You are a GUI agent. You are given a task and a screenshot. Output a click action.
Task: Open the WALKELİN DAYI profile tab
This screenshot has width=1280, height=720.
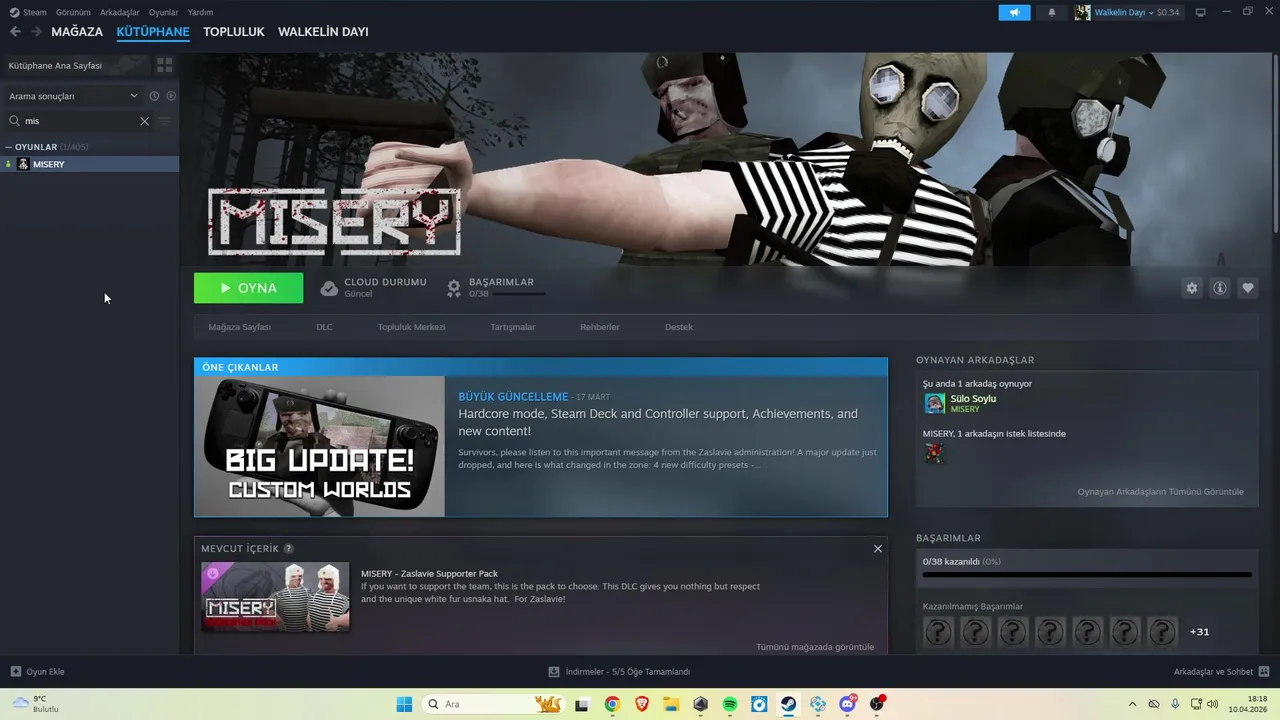(x=323, y=32)
